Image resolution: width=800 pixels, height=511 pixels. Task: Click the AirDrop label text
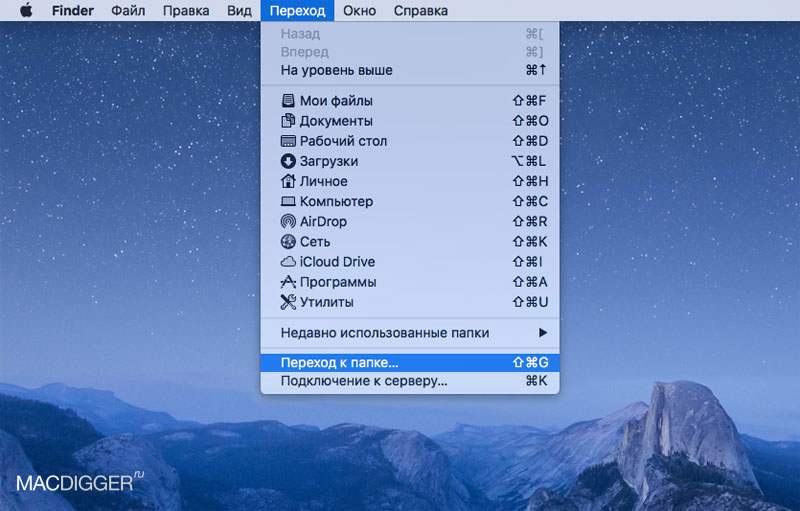[x=323, y=221]
